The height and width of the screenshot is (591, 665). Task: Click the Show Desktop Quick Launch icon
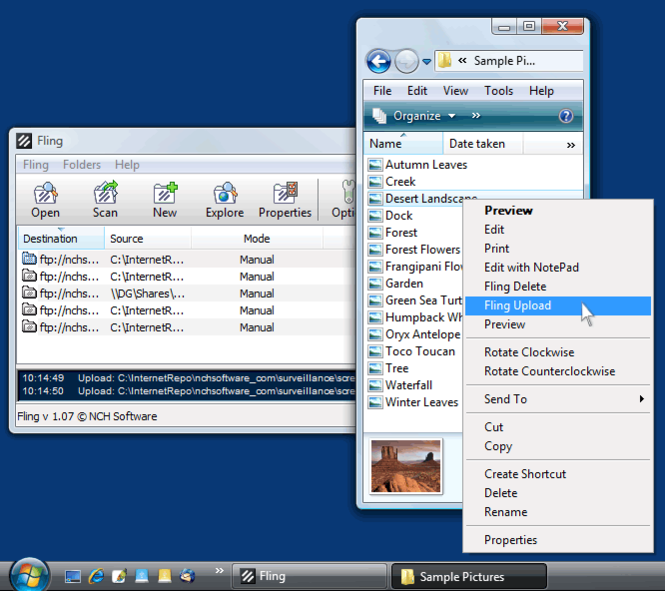(73, 576)
